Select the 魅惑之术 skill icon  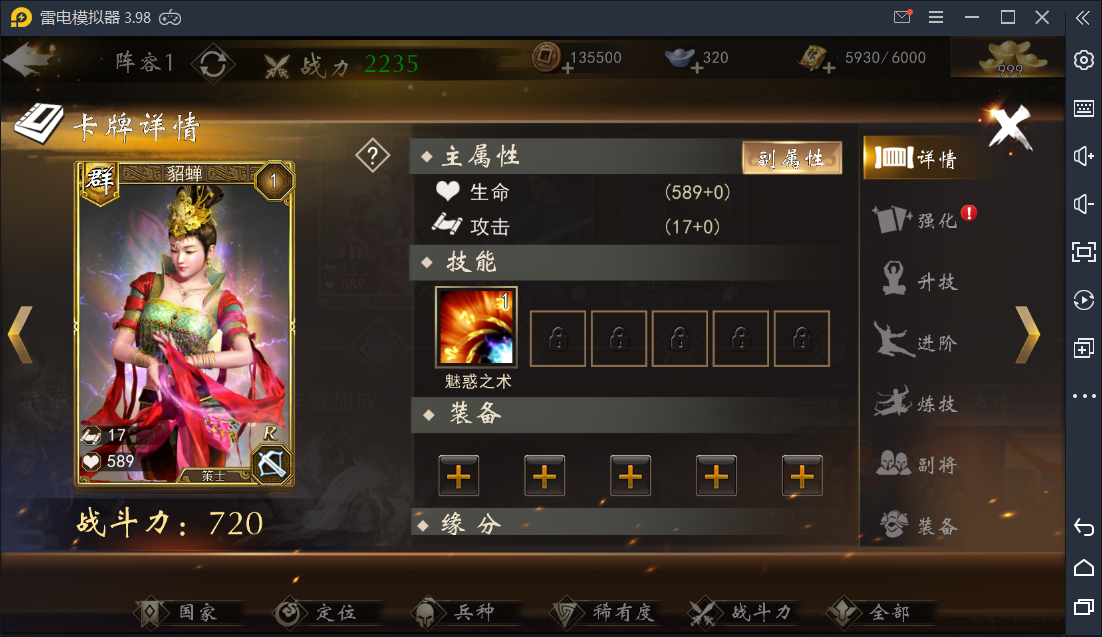[477, 327]
